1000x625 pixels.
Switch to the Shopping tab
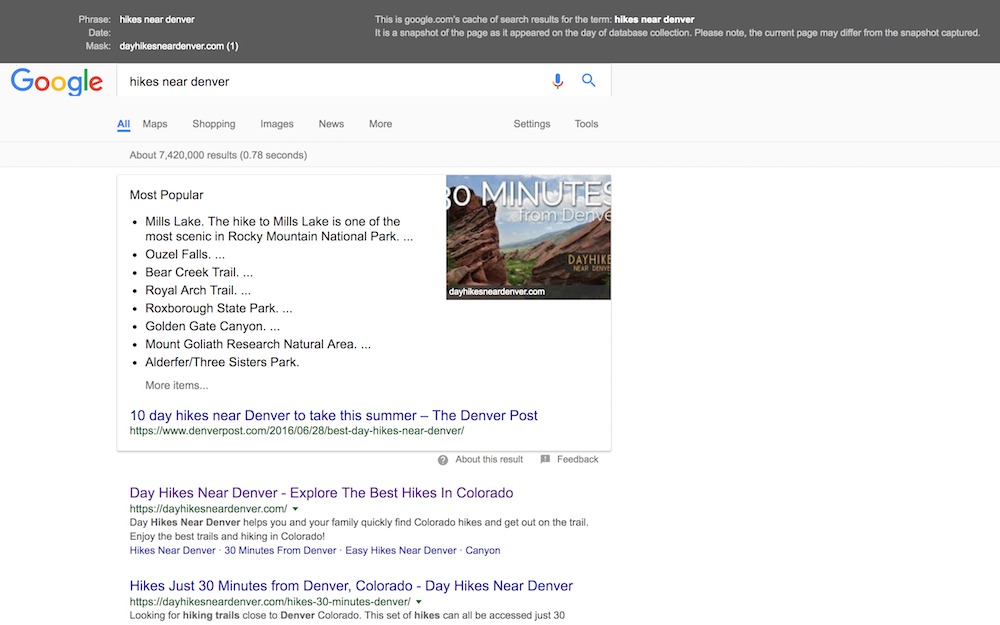click(x=214, y=124)
